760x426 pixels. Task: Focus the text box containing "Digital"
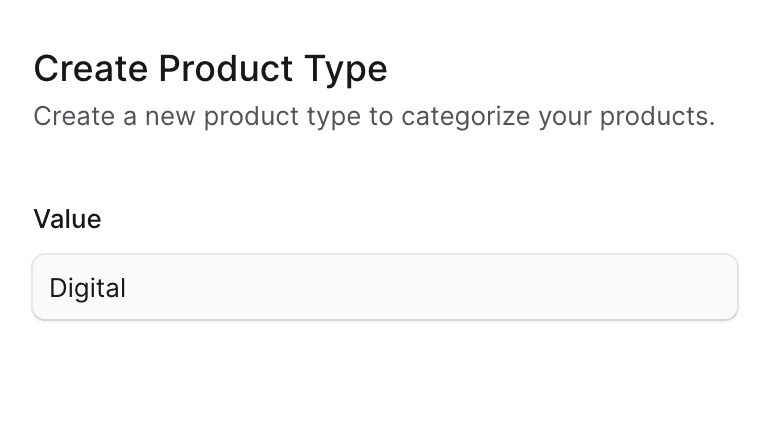[385, 288]
